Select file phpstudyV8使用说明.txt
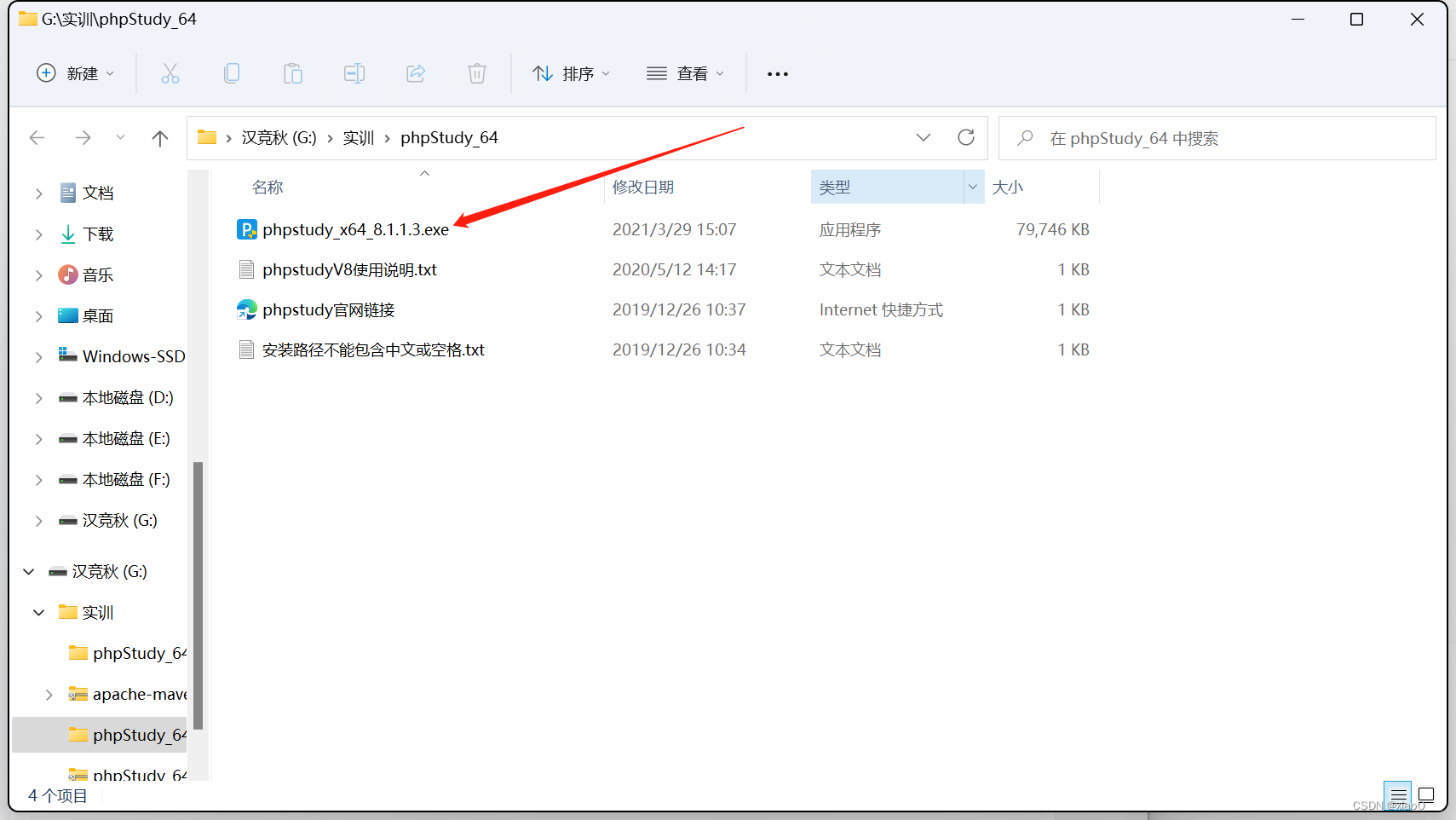Image resolution: width=1456 pixels, height=820 pixels. (x=349, y=269)
